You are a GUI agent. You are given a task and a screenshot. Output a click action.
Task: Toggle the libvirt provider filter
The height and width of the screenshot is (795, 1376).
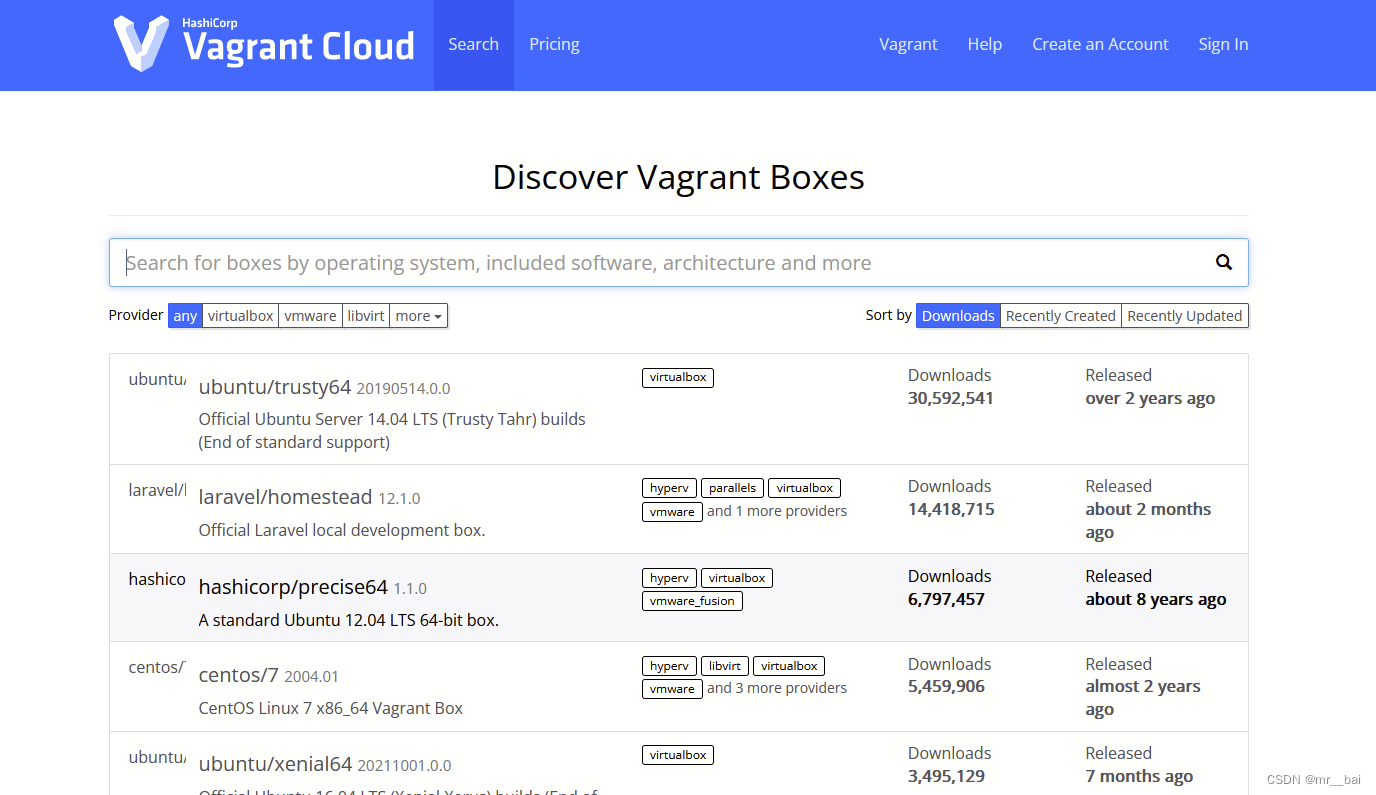click(x=365, y=315)
